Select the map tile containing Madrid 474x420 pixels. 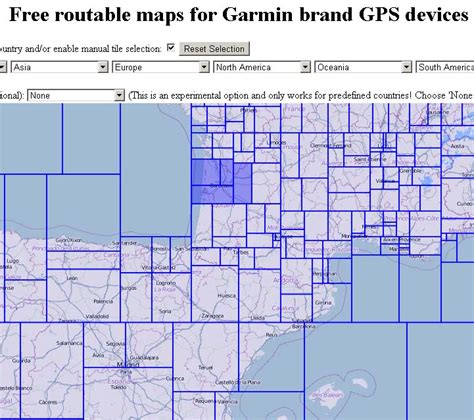click(x=149, y=345)
